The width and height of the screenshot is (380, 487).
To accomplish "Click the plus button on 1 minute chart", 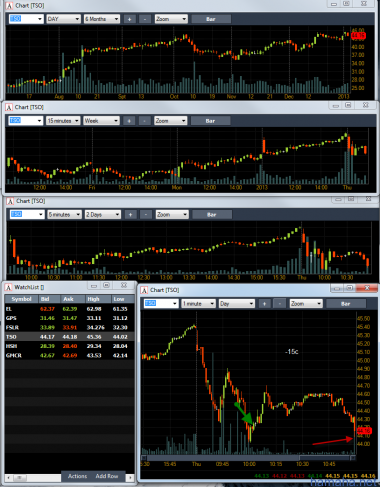I will point(264,304).
